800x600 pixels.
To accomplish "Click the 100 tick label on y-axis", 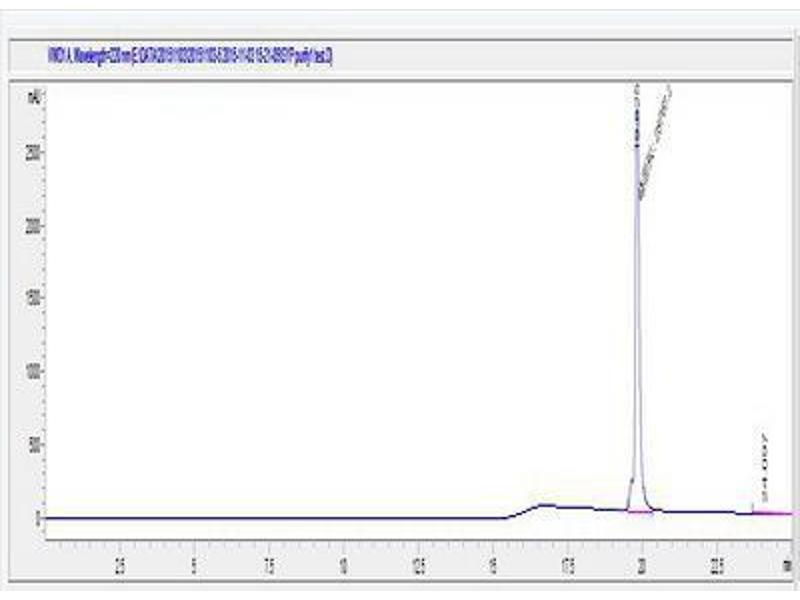I will click(x=34, y=372).
